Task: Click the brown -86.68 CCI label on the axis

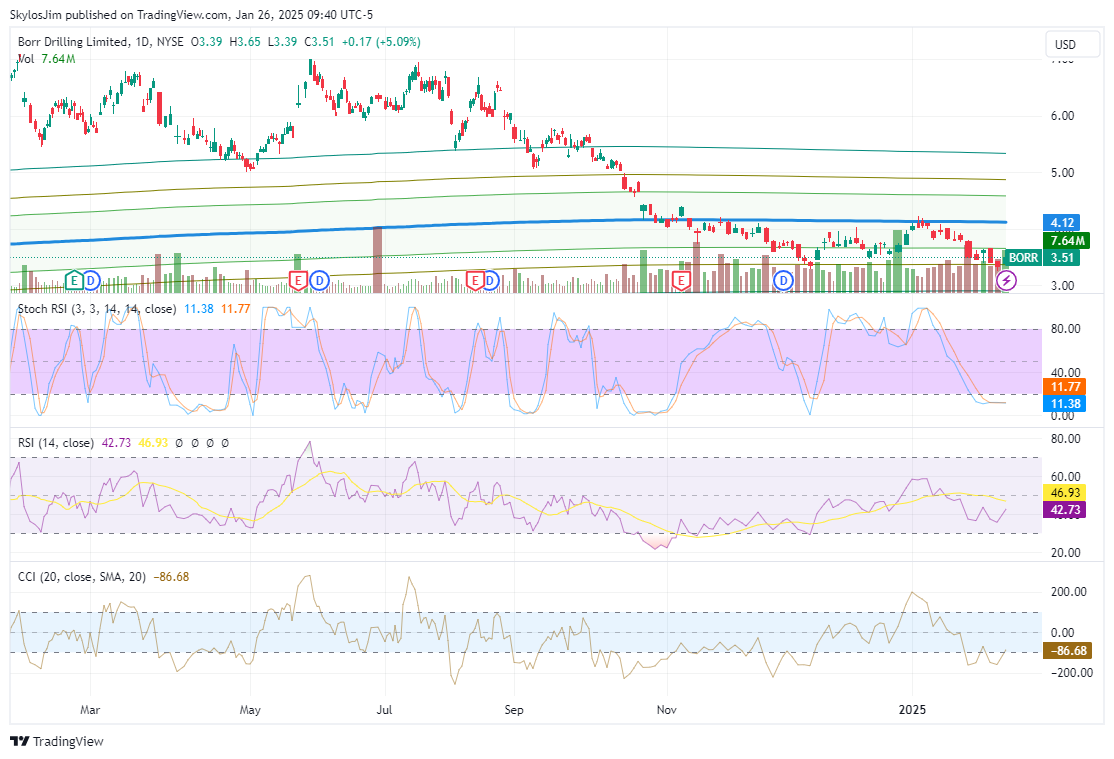Action: point(1067,650)
